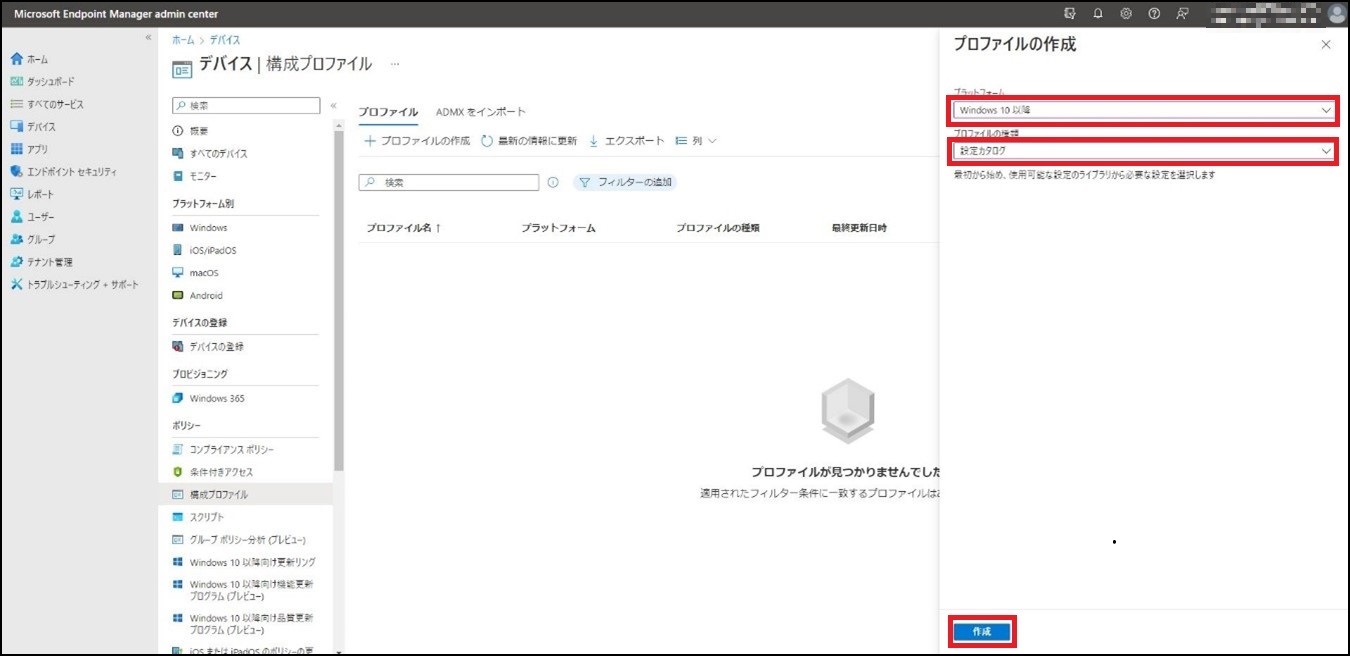Click the デバイス breadcrumb link
Screen dimensions: 1350x656
224,40
